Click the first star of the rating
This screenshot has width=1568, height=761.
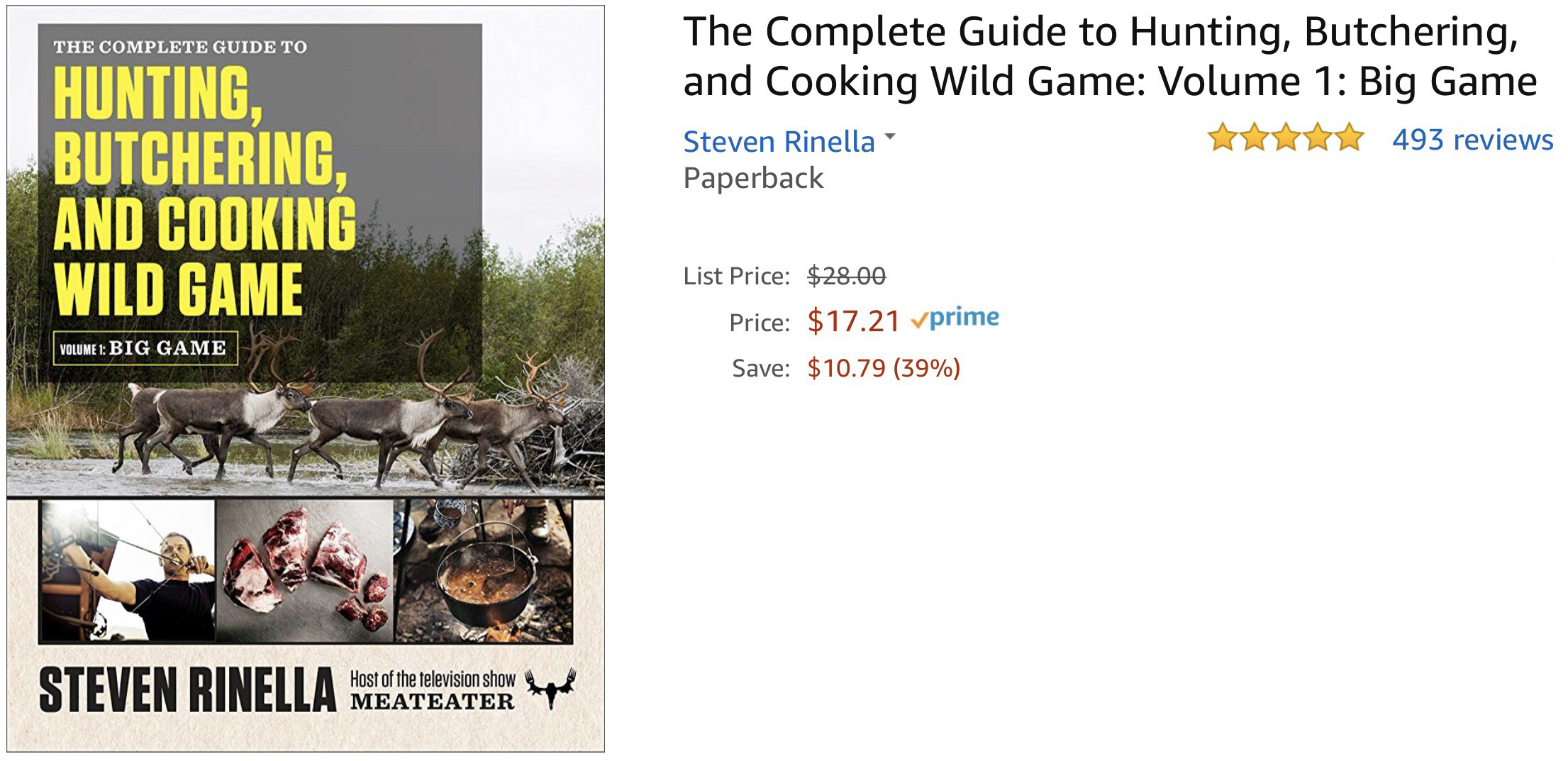point(1223,138)
